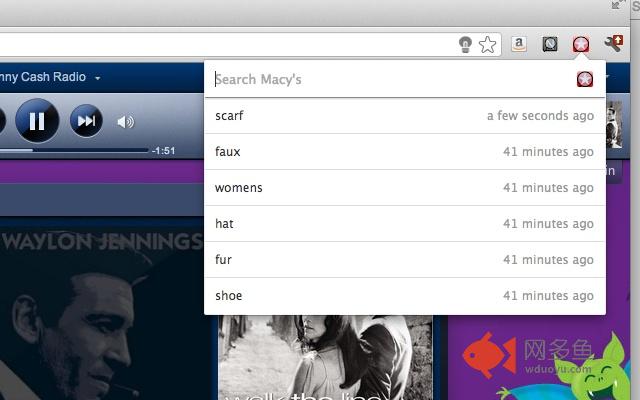
Task: Bookmark this page with the star icon
Action: (x=487, y=44)
